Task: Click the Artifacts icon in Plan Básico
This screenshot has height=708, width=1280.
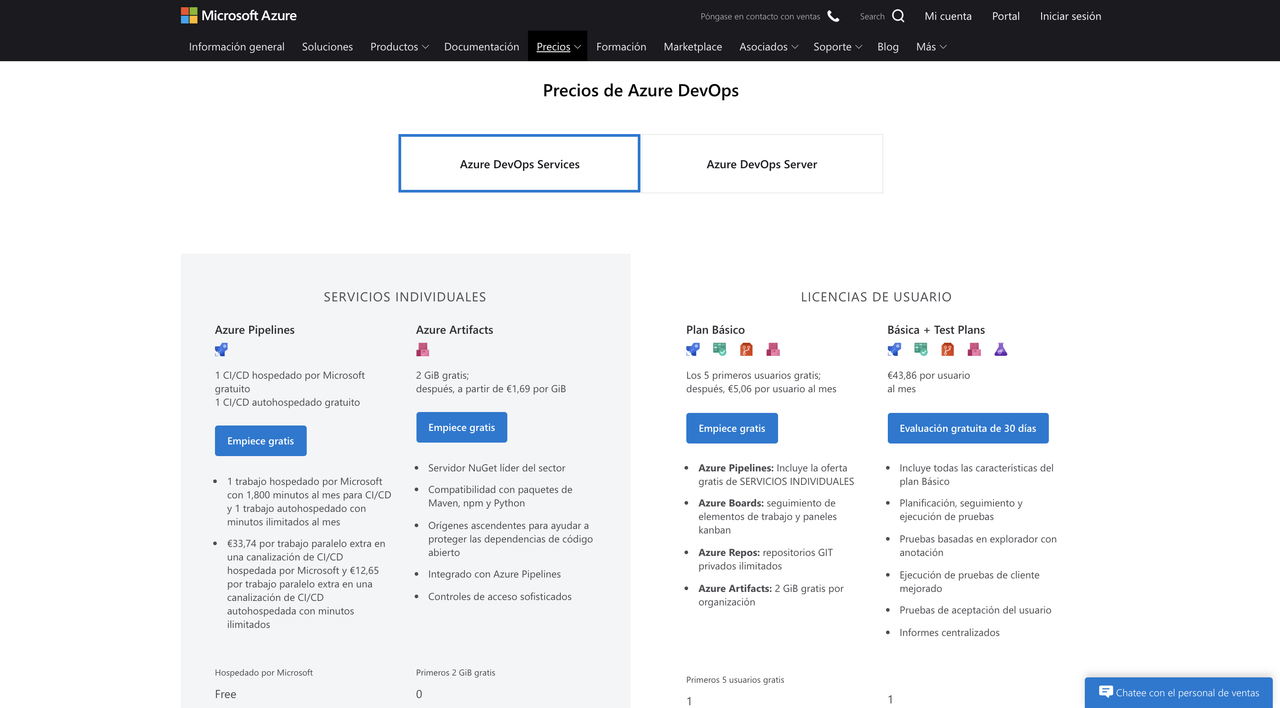Action: pos(773,350)
